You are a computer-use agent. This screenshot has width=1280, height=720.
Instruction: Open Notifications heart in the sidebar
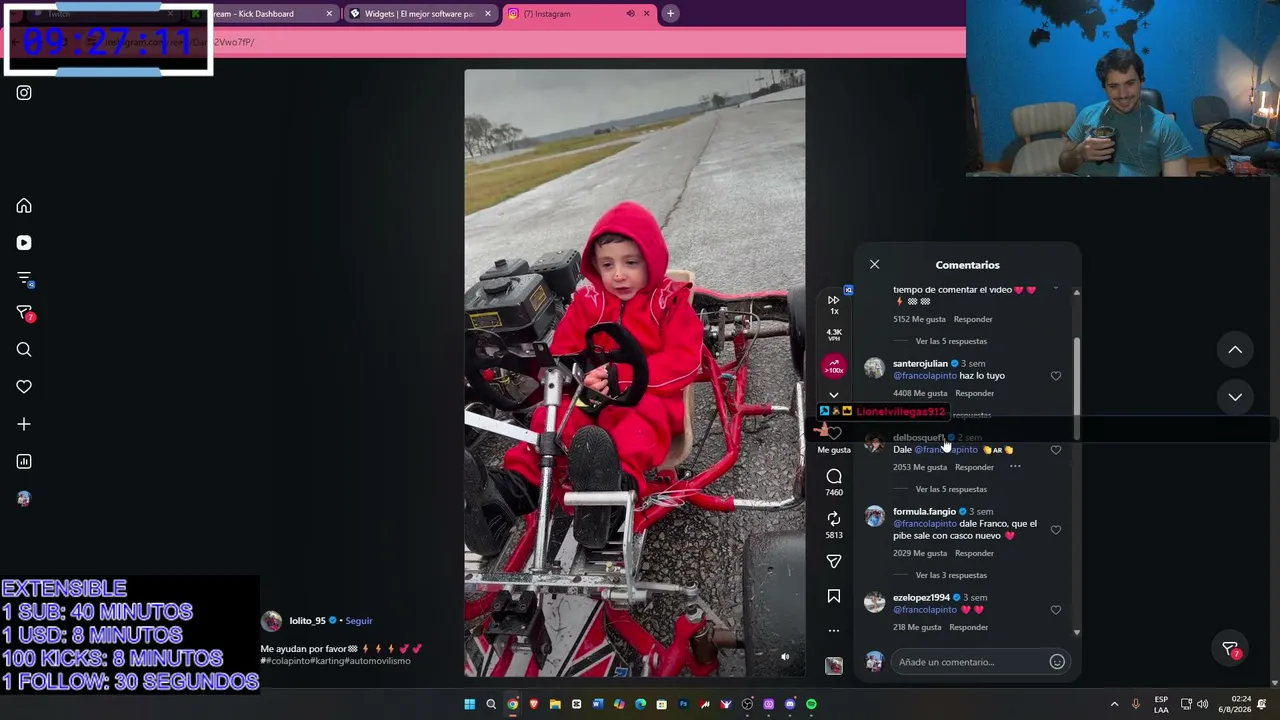click(x=24, y=387)
